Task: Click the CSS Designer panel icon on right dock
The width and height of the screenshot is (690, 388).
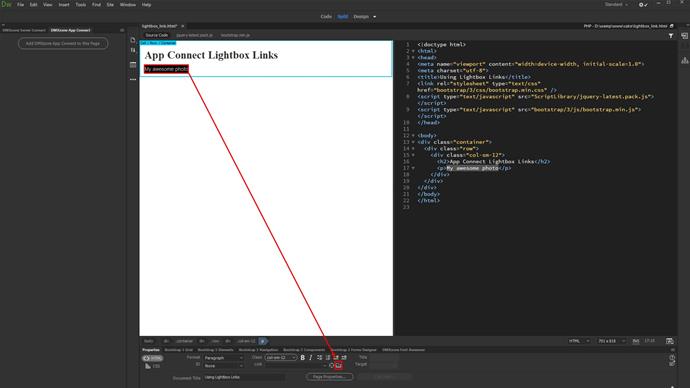Action: tap(684, 60)
